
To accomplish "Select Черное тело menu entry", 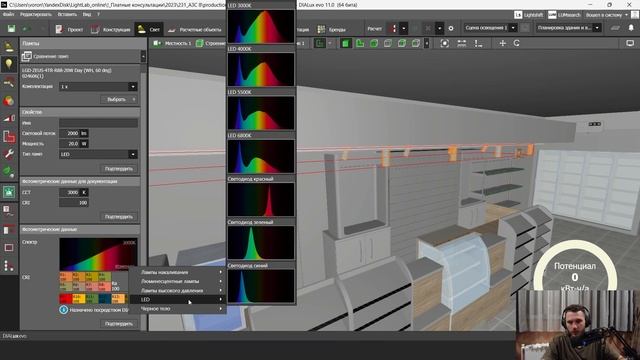I will [x=178, y=309].
